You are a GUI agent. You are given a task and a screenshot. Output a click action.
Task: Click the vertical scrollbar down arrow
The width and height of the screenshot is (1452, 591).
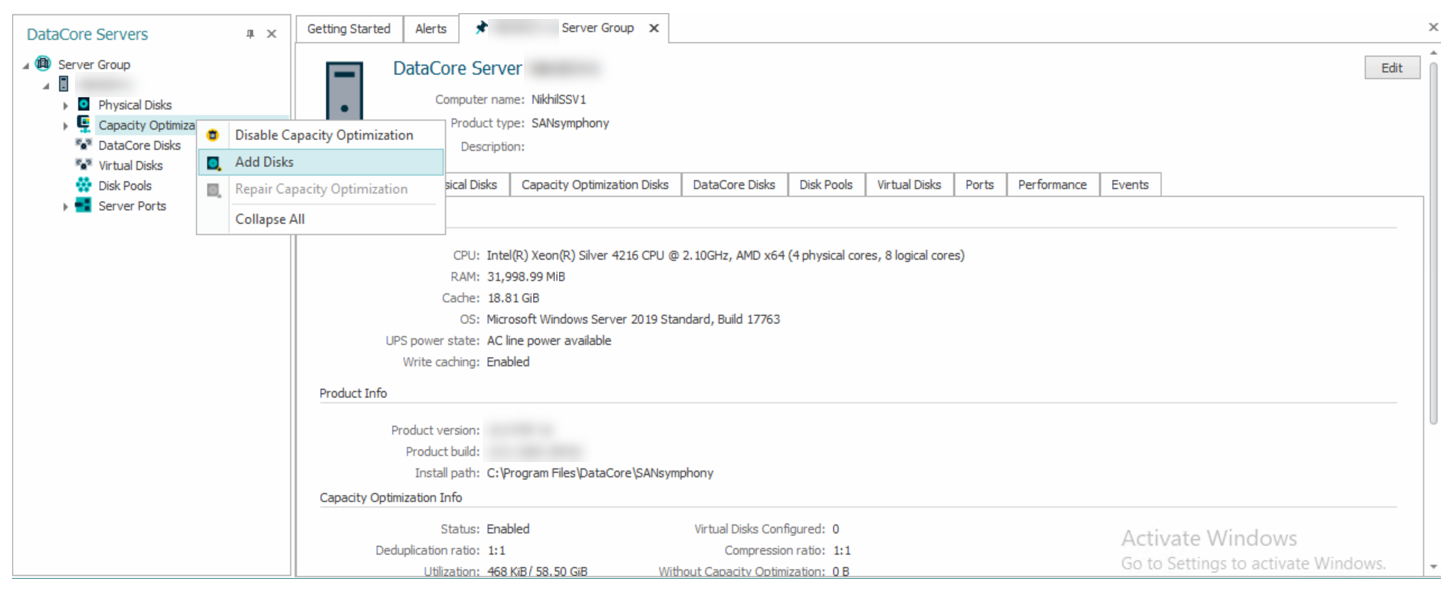[x=1434, y=567]
